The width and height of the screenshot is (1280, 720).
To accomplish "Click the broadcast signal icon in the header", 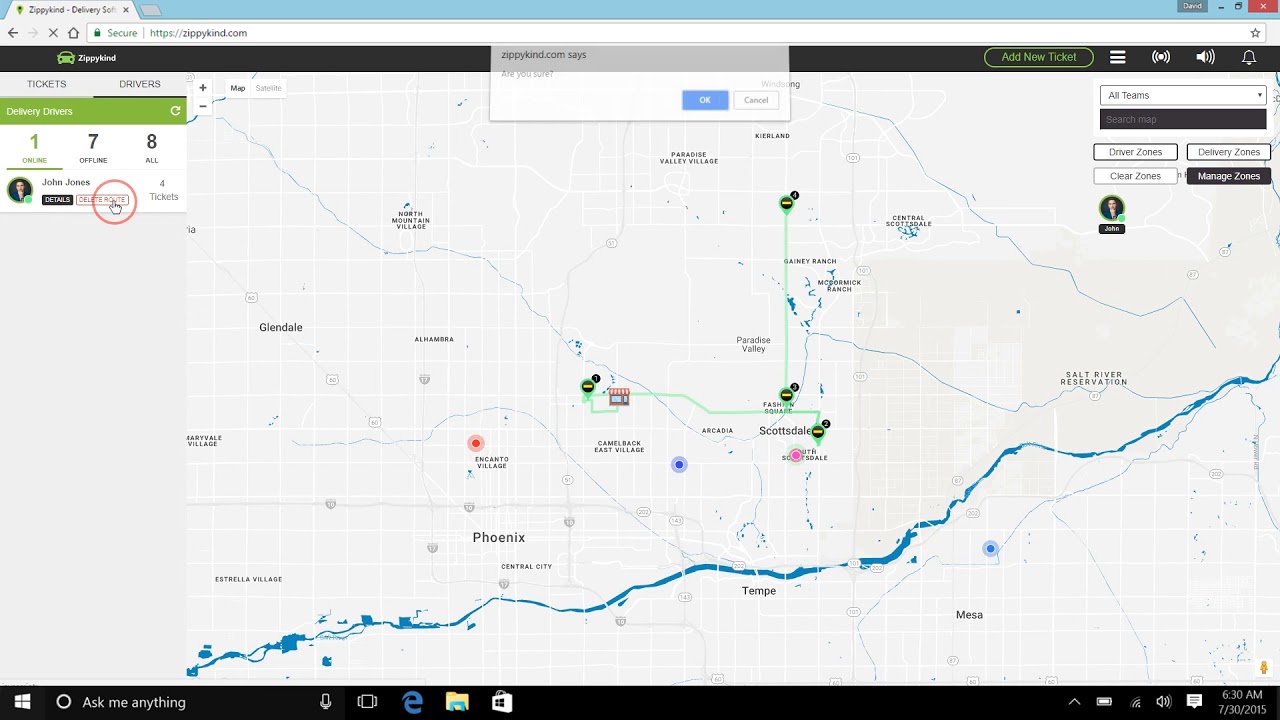I will click(x=1161, y=57).
